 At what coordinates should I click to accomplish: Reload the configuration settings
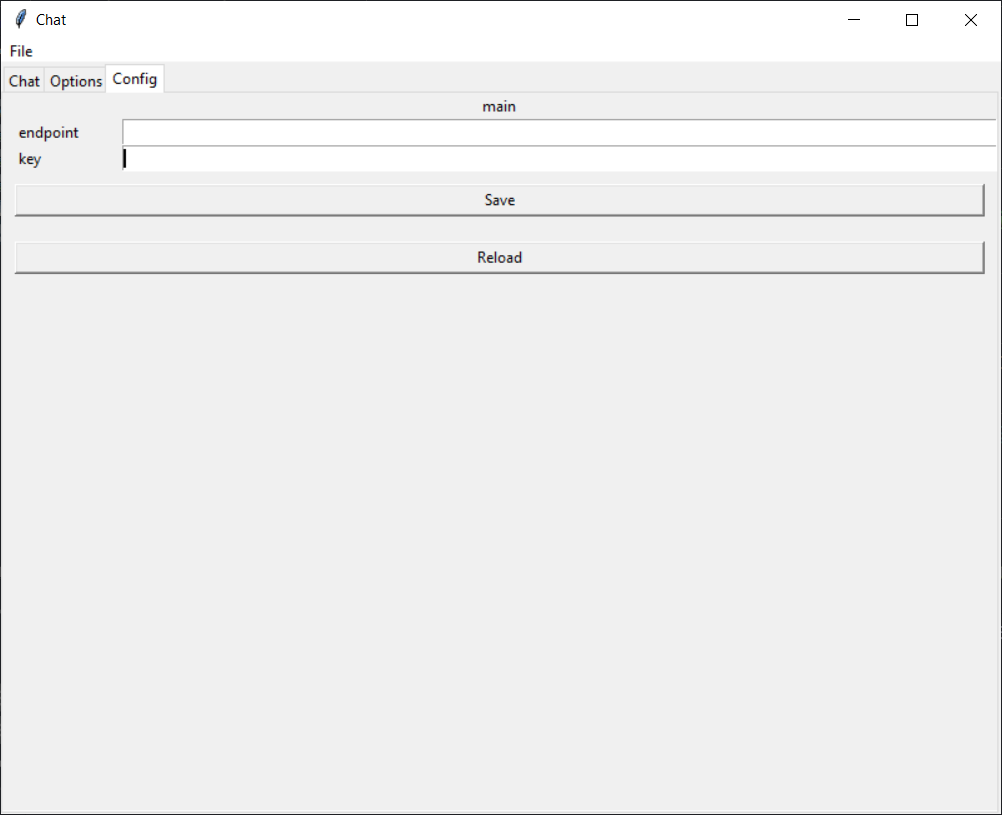point(499,257)
